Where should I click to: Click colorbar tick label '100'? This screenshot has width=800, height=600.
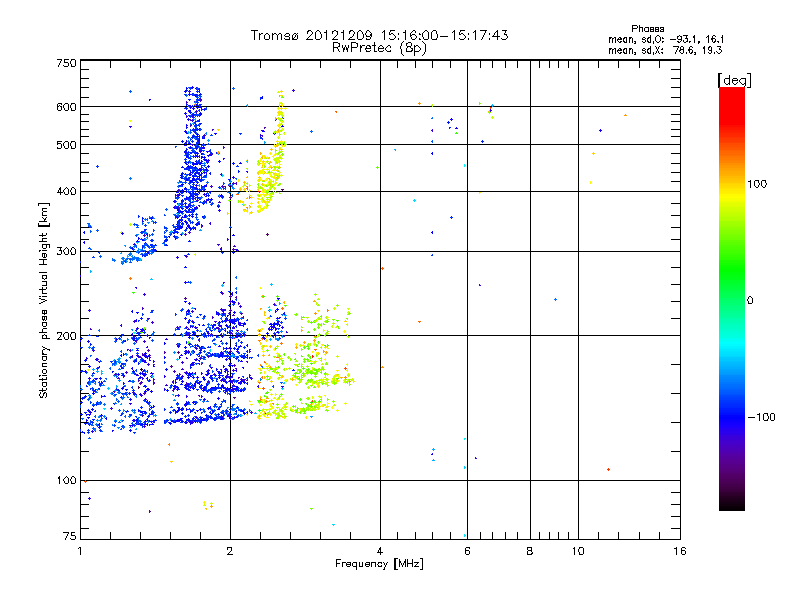[x=757, y=184]
